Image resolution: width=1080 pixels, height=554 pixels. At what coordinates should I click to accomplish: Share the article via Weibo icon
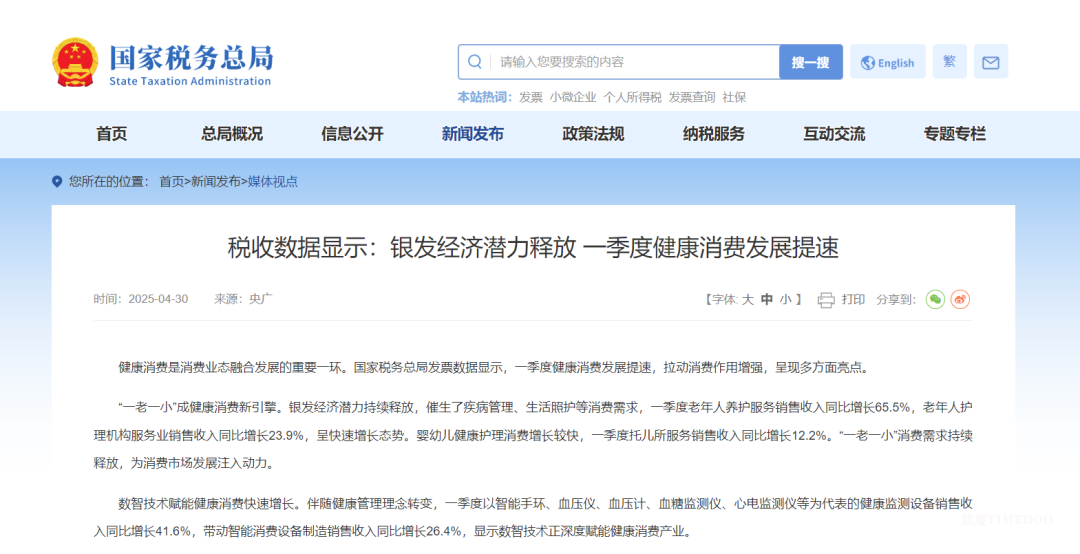click(x=960, y=300)
